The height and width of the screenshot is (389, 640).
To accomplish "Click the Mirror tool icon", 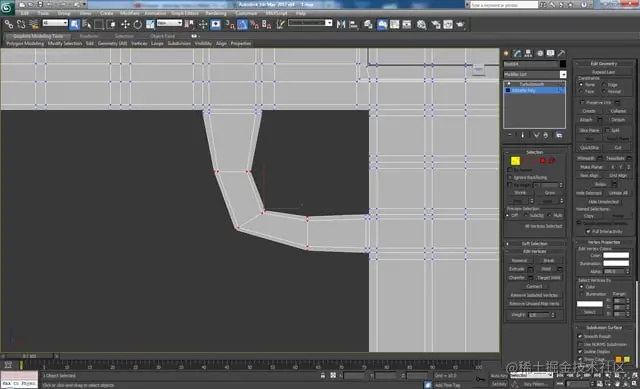I will [341, 24].
